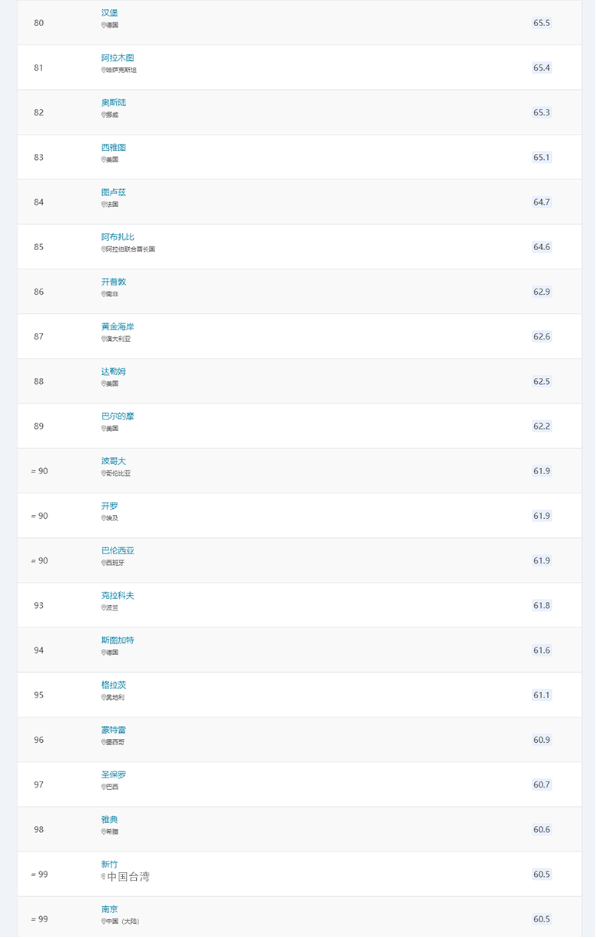Click the location pin icon under 奥斯陆

click(x=103, y=114)
